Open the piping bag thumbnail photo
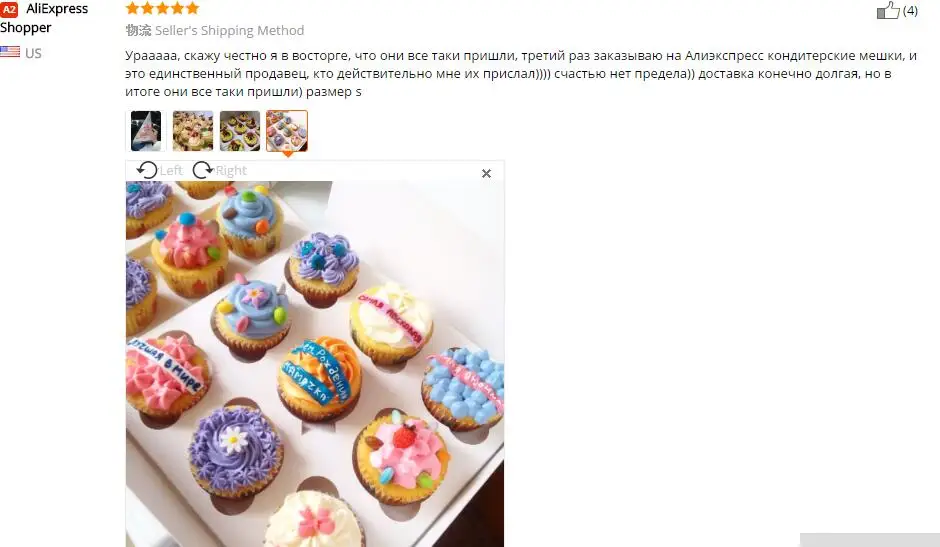Viewport: 940px width, 547px height. pyautogui.click(x=146, y=131)
